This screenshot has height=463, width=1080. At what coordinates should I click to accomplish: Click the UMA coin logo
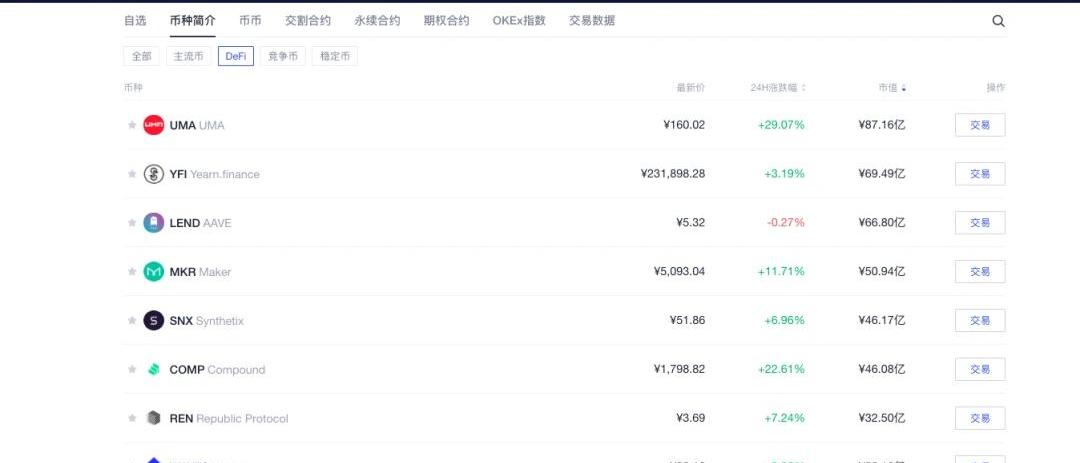[x=154, y=125]
